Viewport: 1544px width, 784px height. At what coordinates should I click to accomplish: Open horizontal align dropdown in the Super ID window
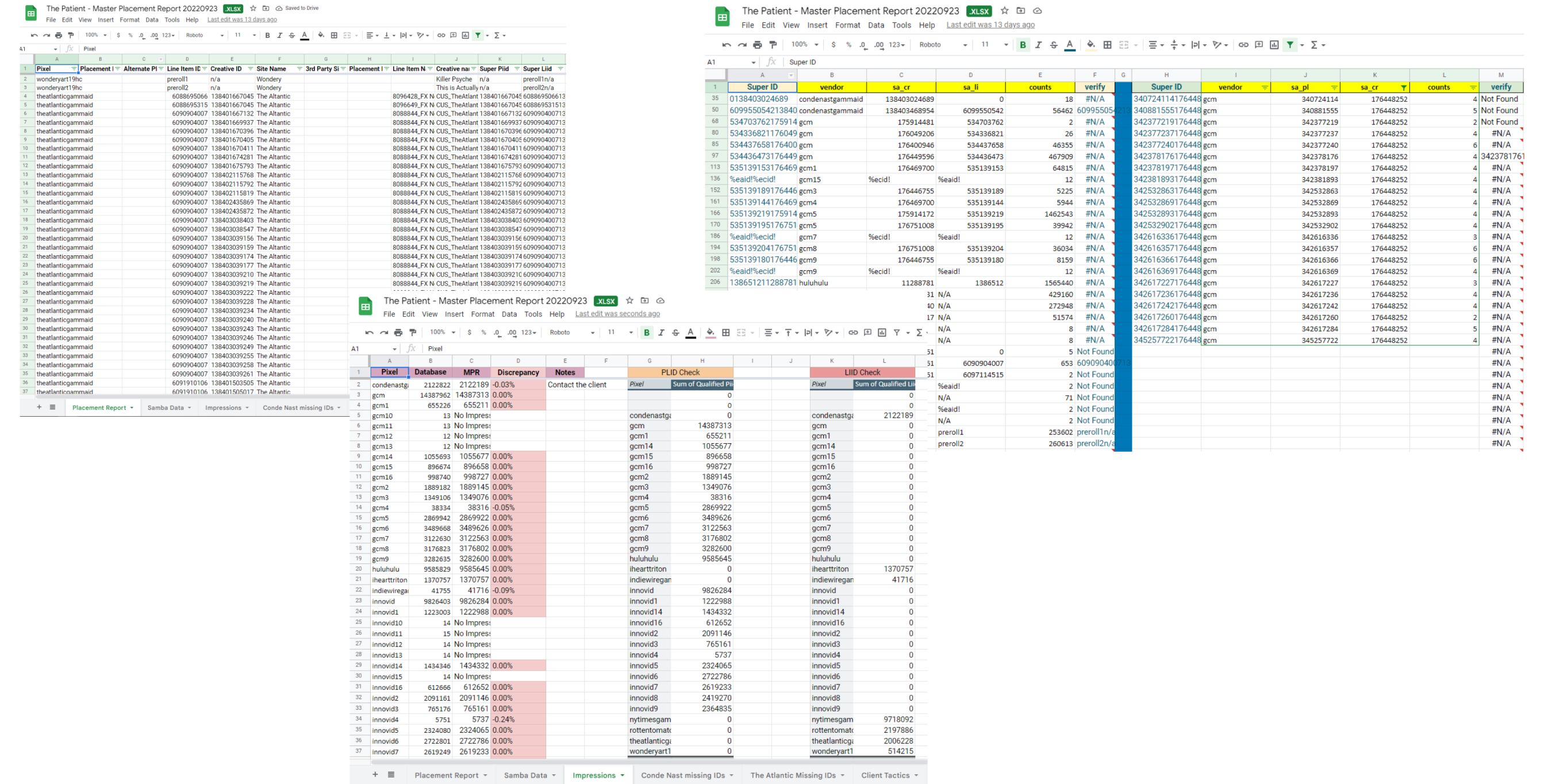click(x=1155, y=45)
